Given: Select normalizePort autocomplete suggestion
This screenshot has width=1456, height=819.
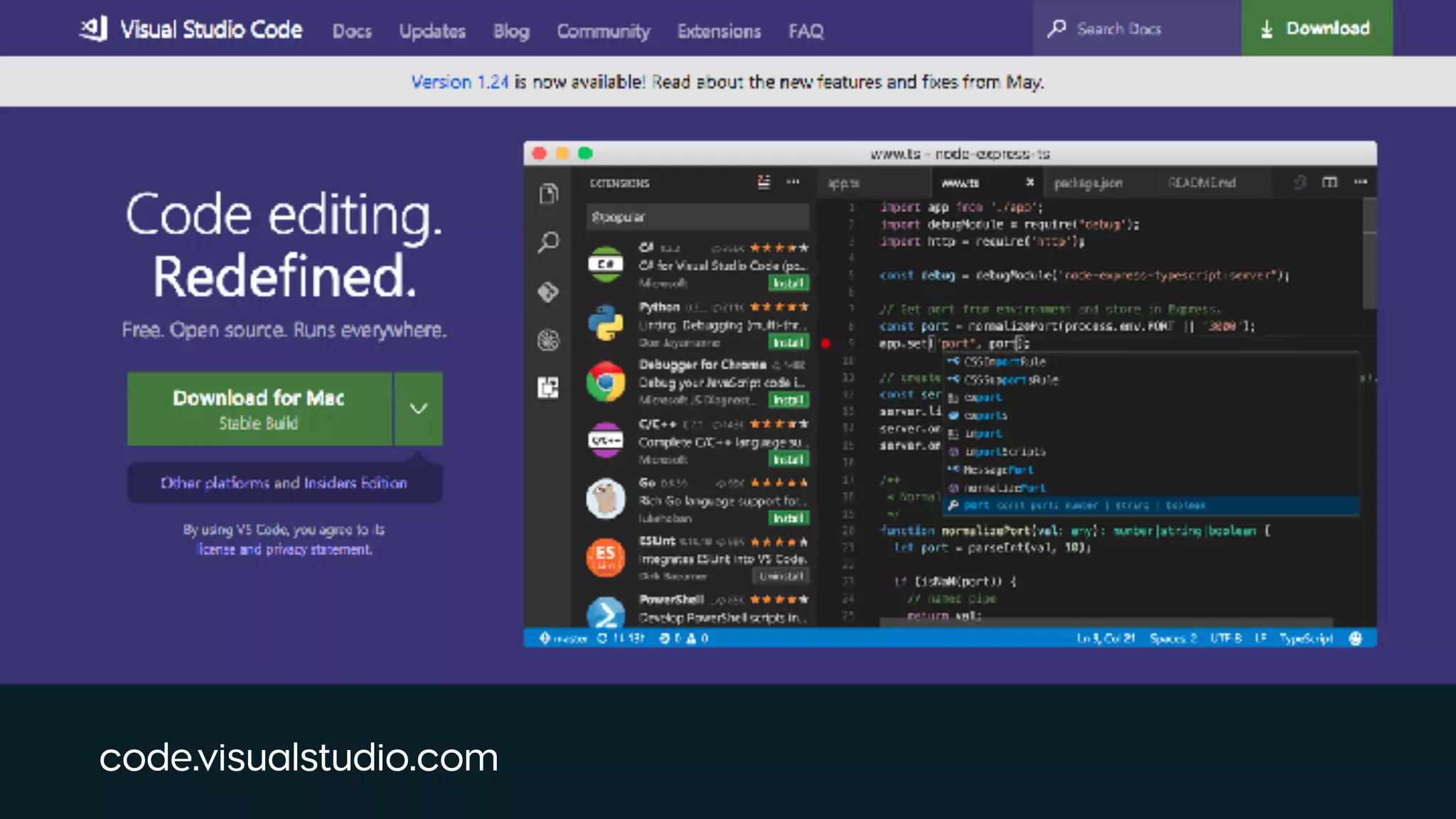Looking at the screenshot, I should pos(1151,488).
